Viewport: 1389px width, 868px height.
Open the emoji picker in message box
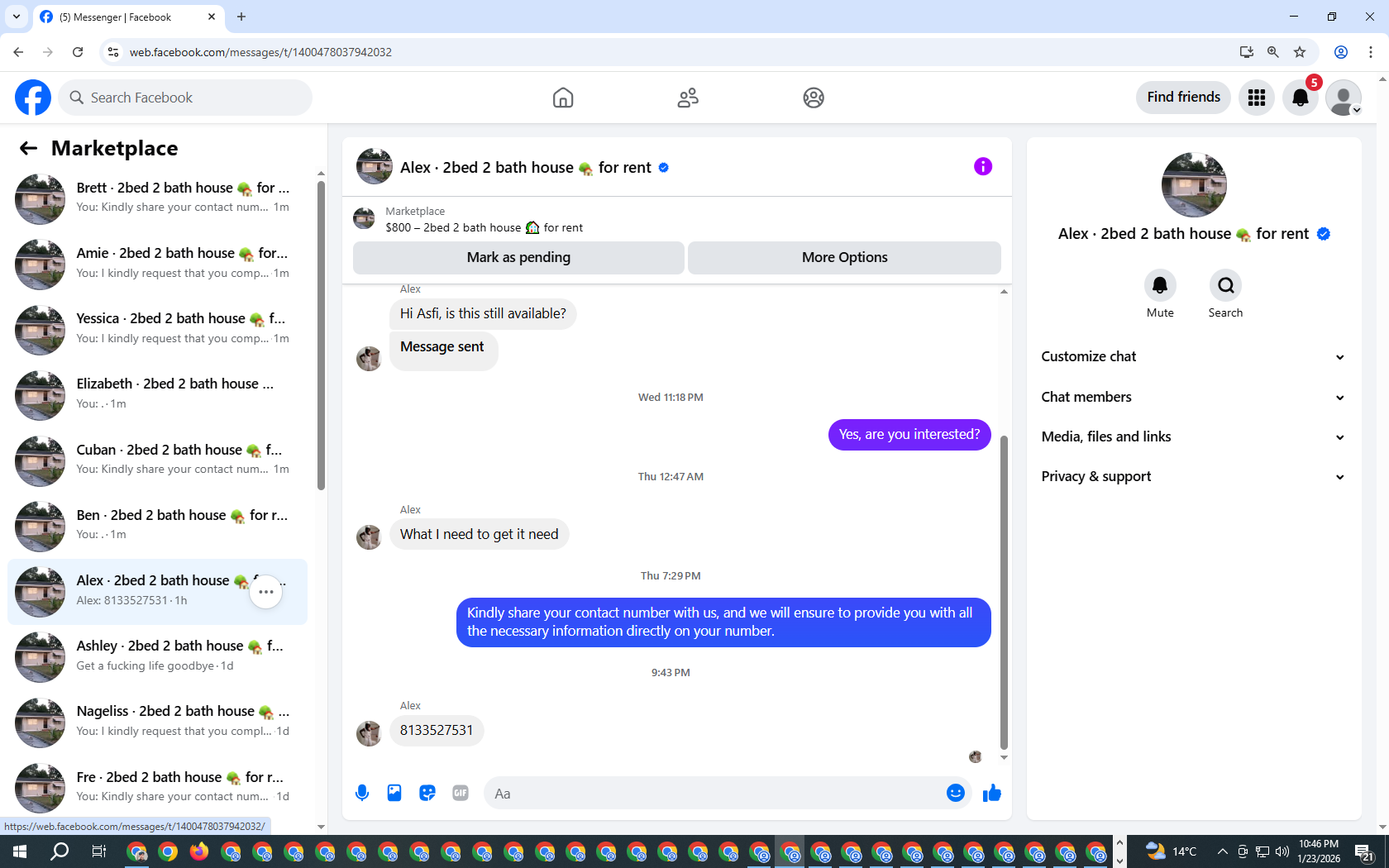[956, 794]
